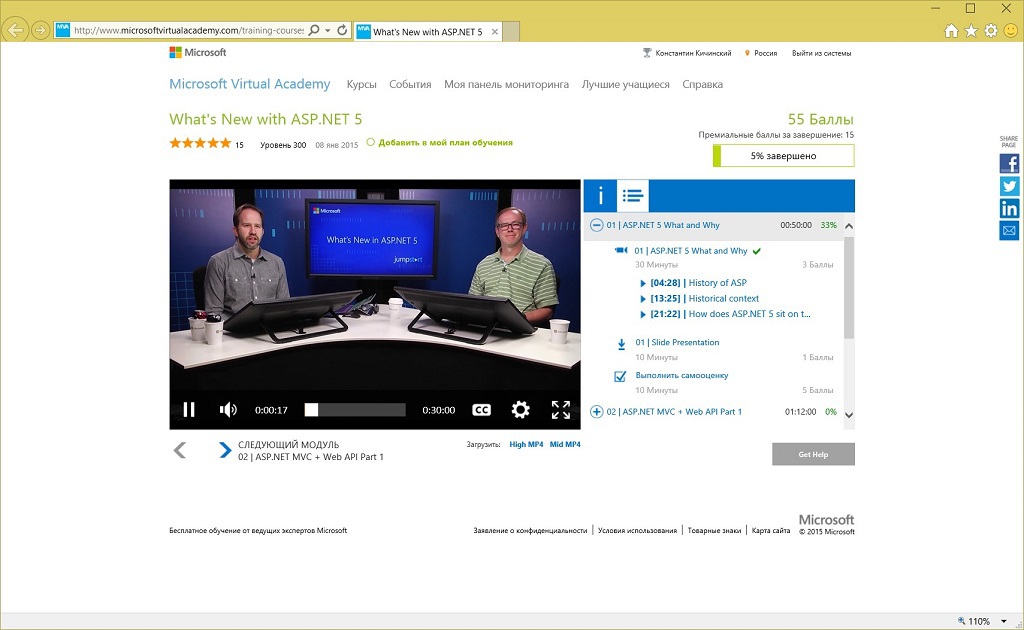Go to previous module arrow

pyautogui.click(x=180, y=450)
